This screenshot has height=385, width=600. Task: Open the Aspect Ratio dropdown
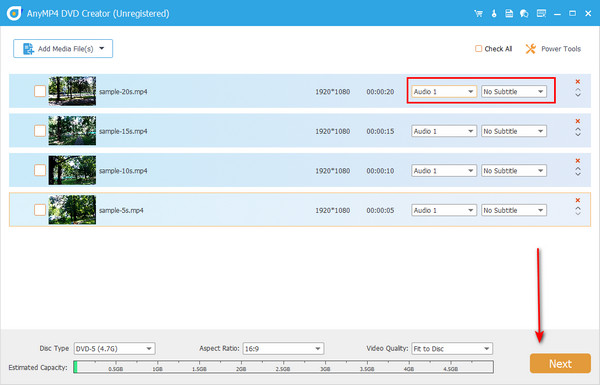click(283, 349)
